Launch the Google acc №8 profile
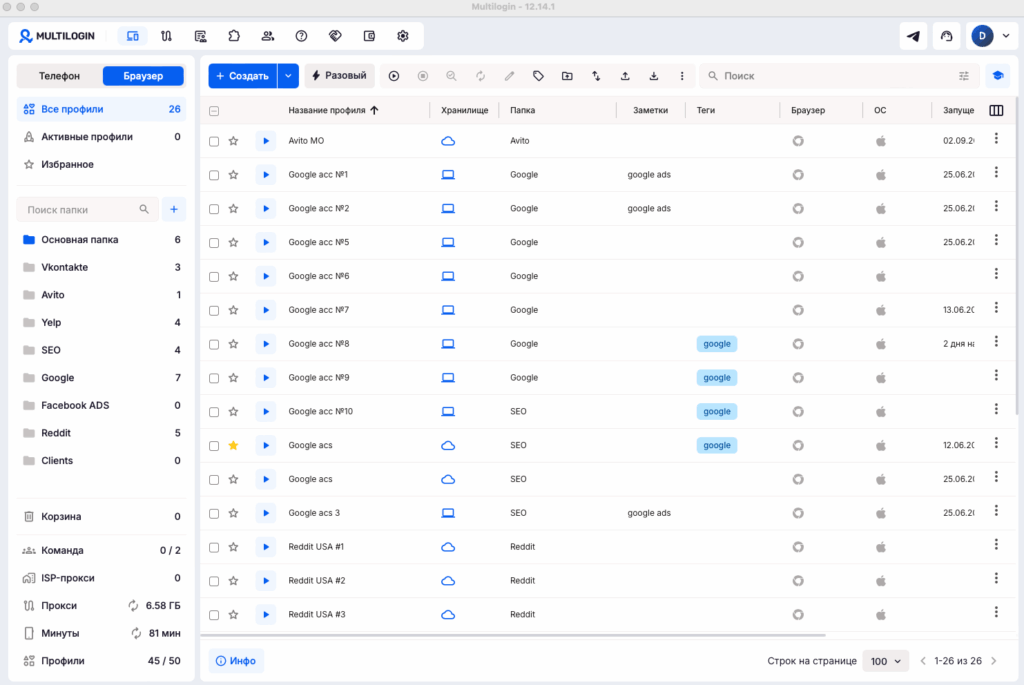 click(266, 343)
